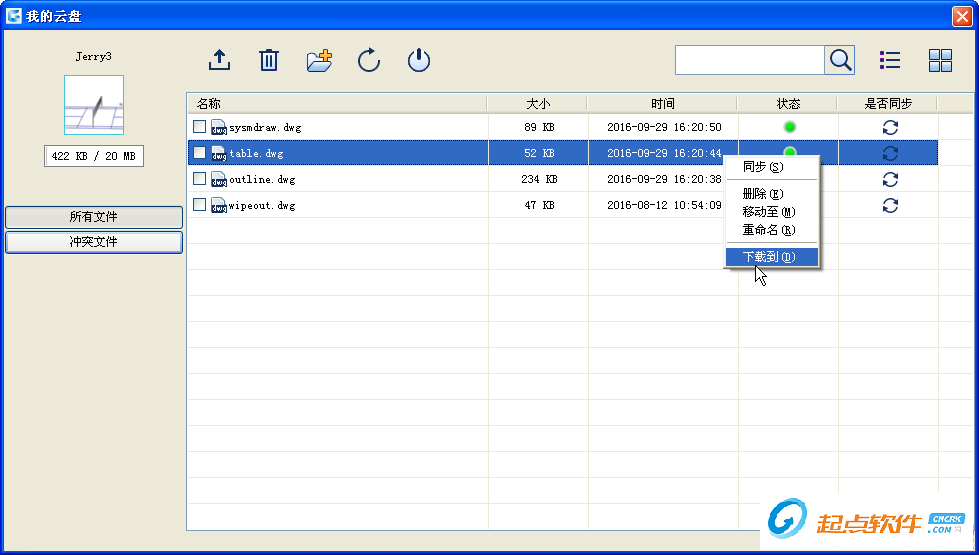Click the power logout icon
This screenshot has height=555, width=979.
tap(419, 60)
